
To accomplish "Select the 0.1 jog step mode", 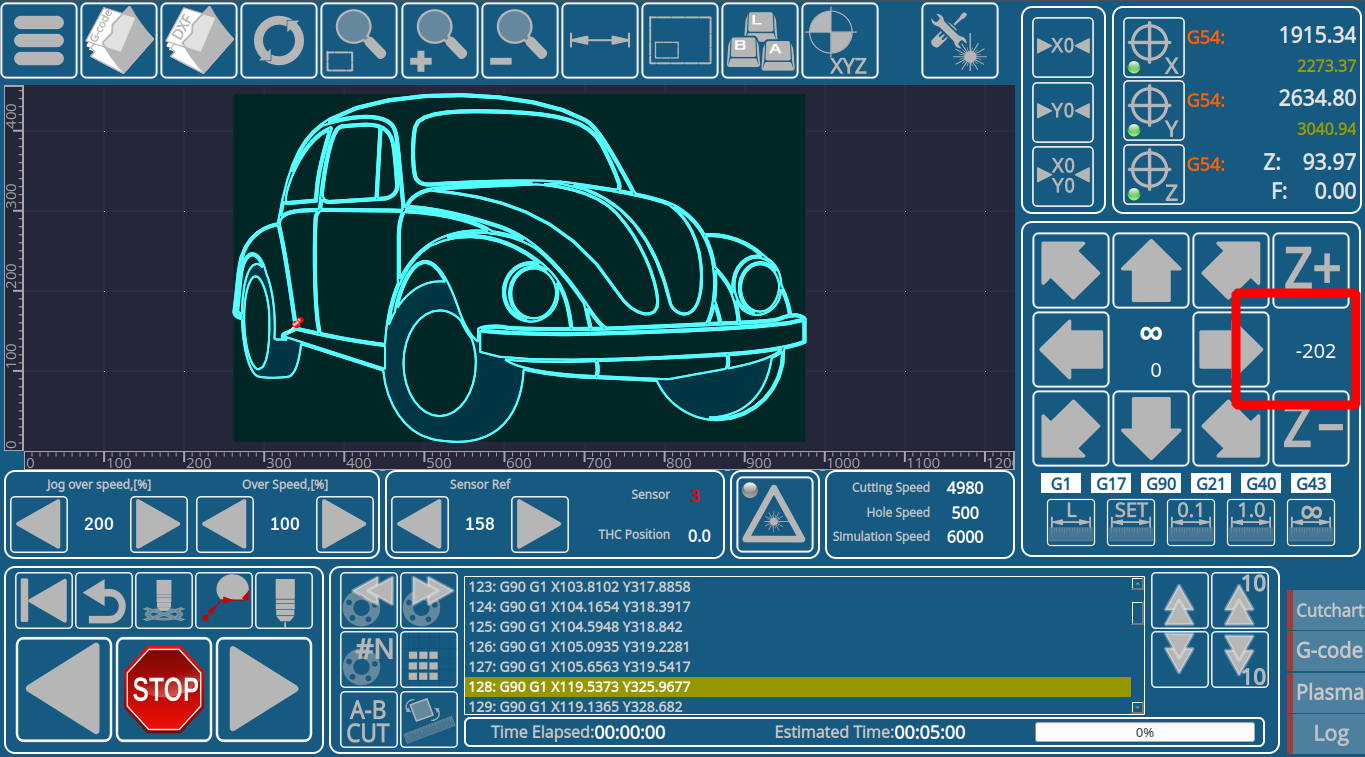I will tap(1191, 521).
